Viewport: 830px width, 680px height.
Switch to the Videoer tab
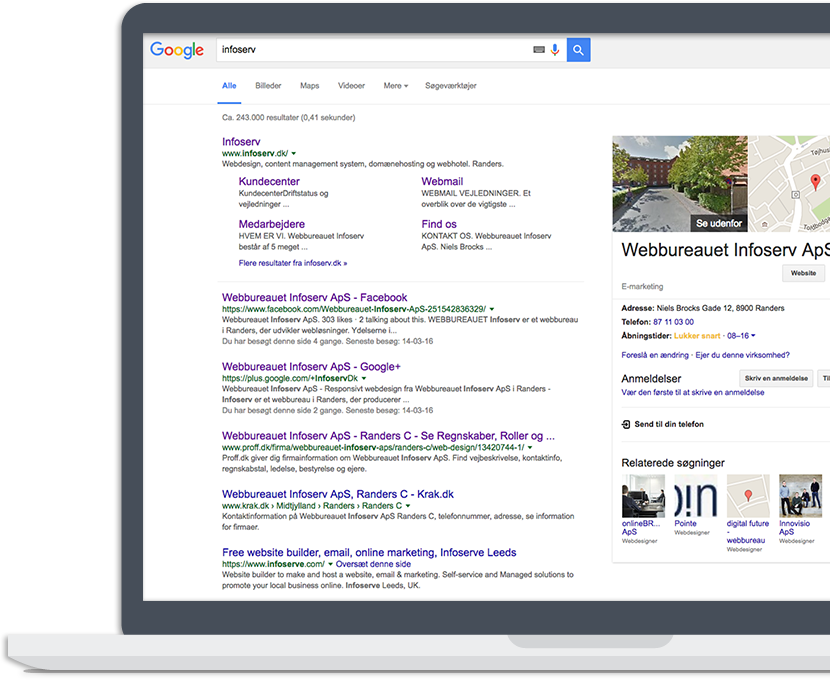(351, 86)
